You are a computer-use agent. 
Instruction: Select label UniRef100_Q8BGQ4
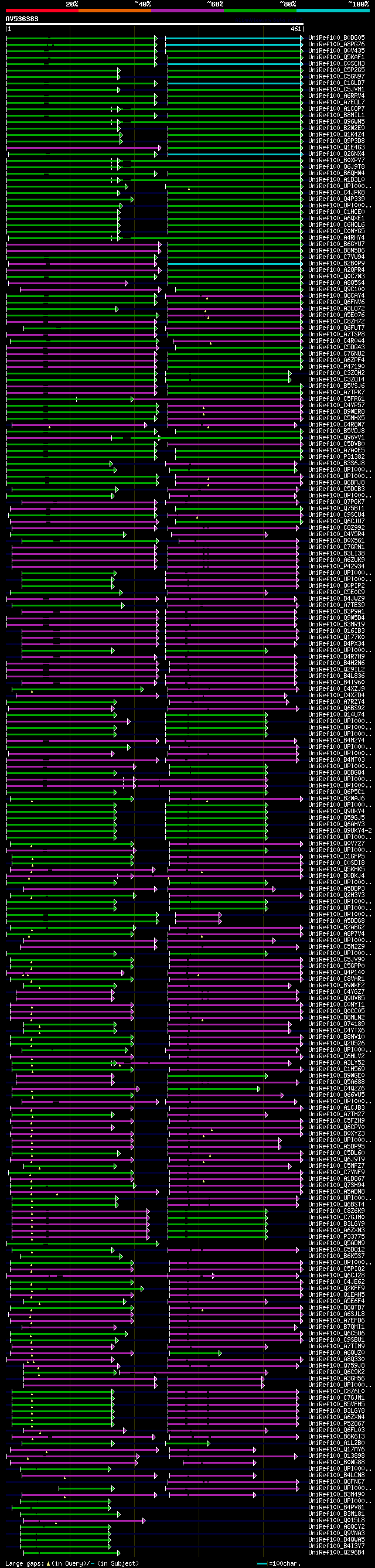coord(337,773)
